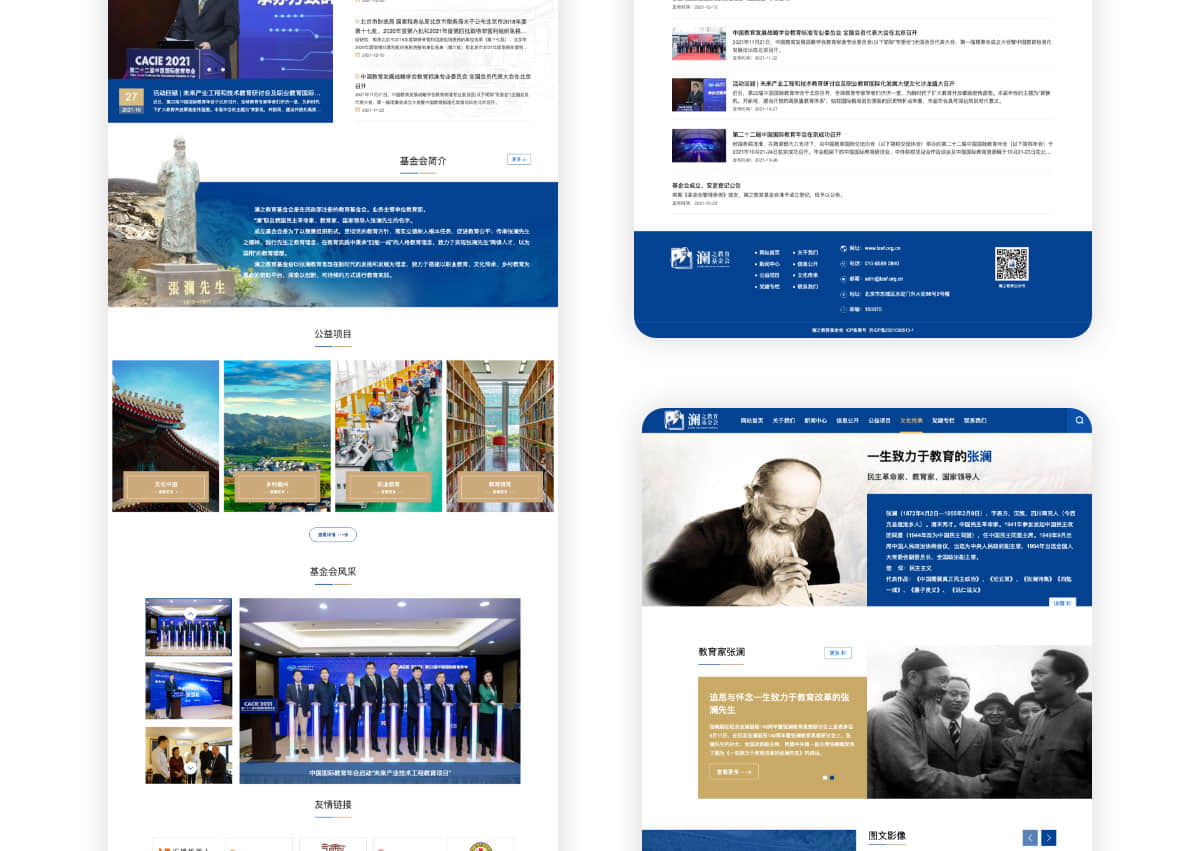Open 关于我们 in top navigation
The image size is (1200, 851).
click(783, 421)
